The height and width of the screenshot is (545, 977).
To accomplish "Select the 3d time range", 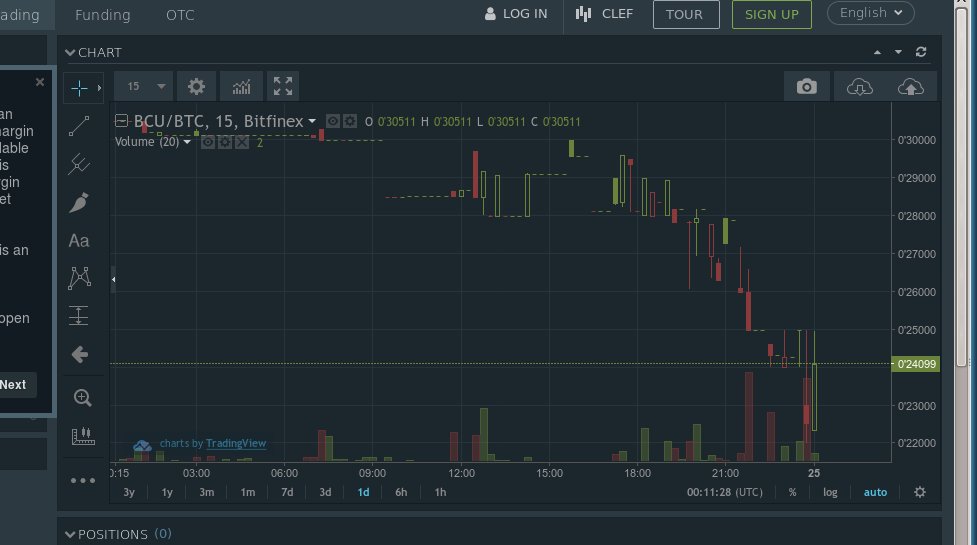I will point(325,492).
